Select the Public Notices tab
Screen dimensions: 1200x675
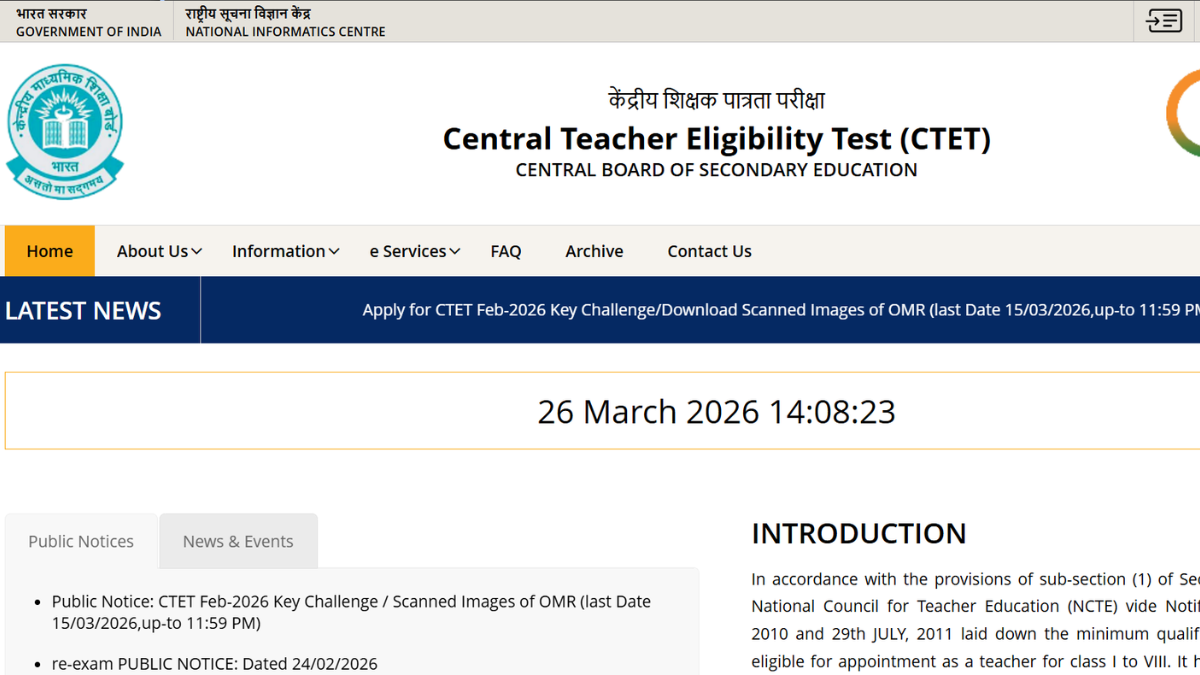pos(81,541)
